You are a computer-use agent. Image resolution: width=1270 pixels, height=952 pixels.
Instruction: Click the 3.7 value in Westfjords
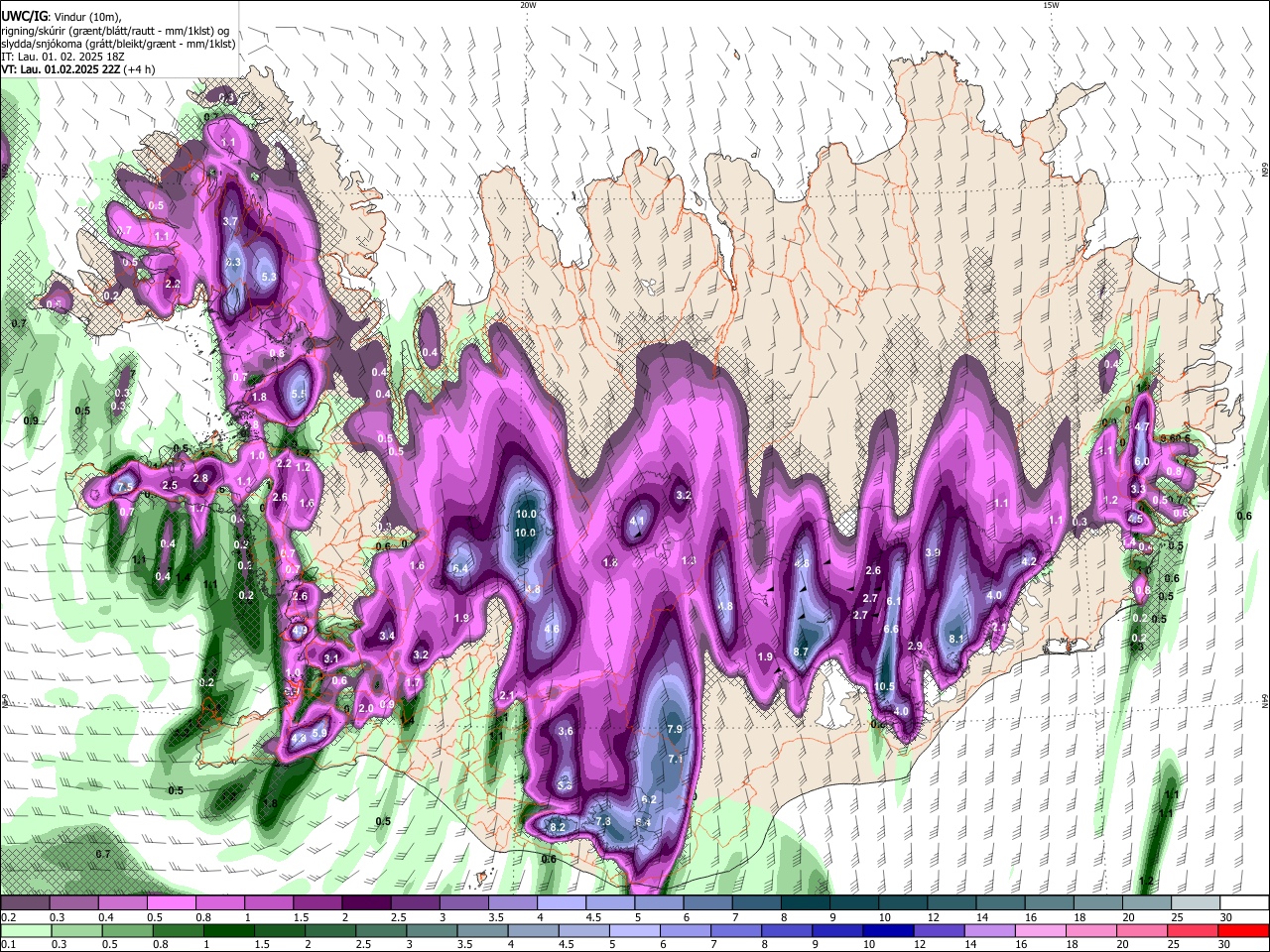230,221
